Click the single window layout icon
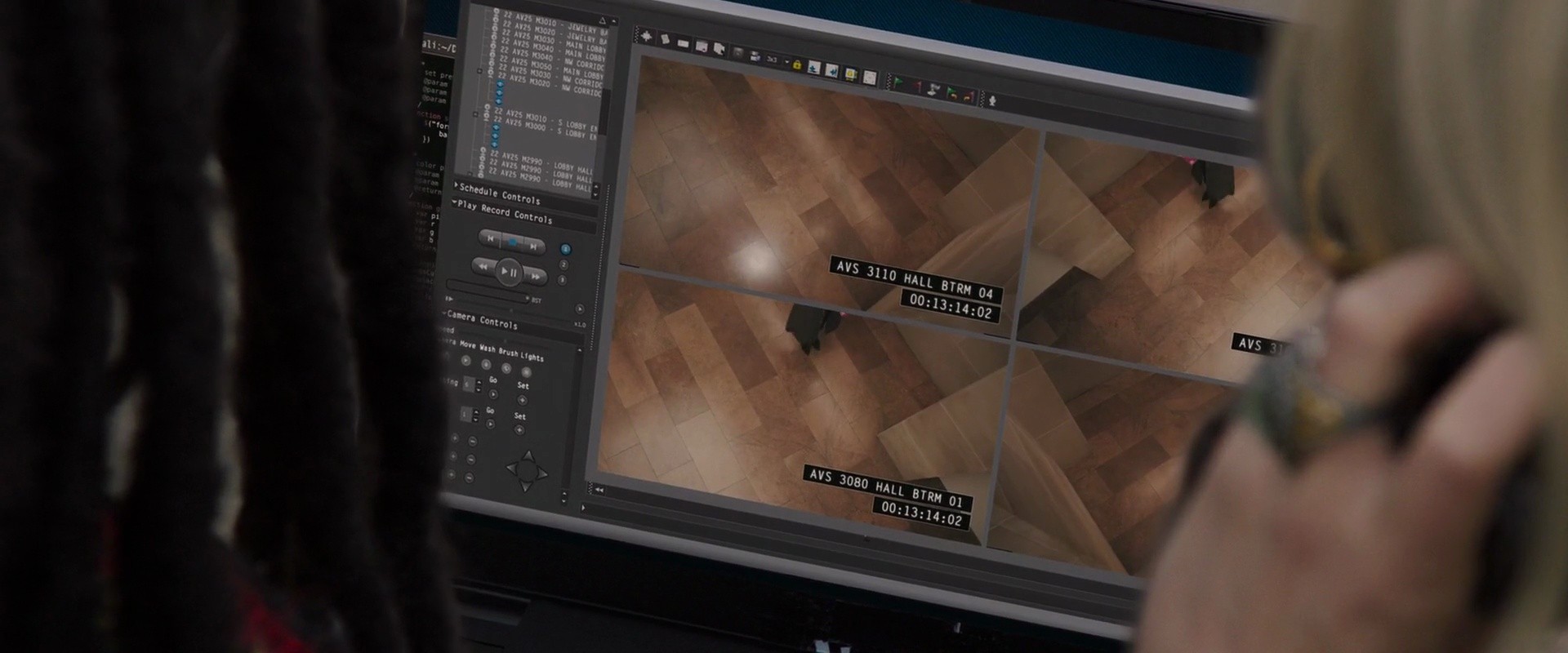 coord(701,47)
